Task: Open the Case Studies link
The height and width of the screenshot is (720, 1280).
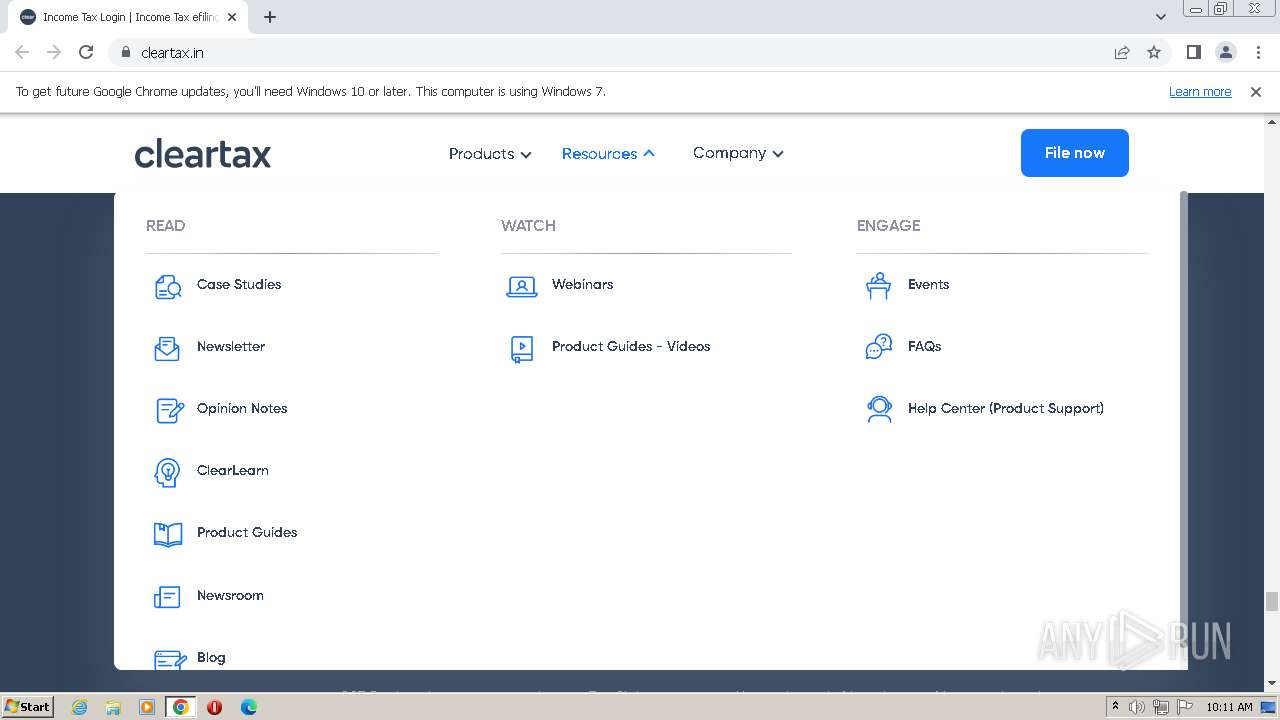Action: tap(239, 285)
